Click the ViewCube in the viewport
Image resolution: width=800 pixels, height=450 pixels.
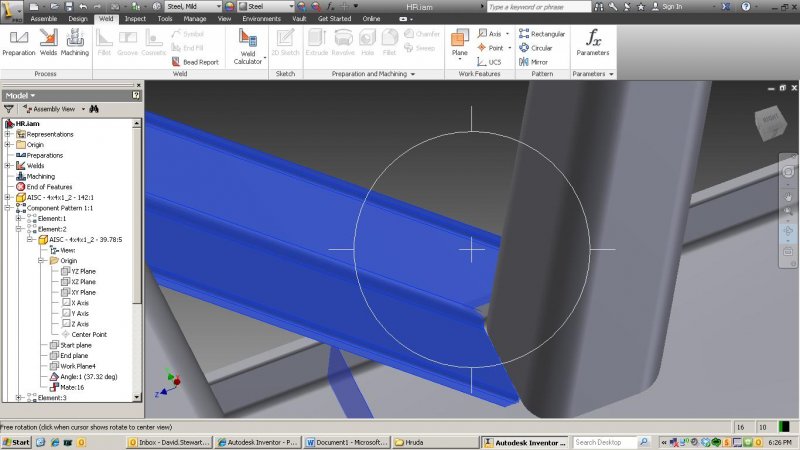click(770, 123)
